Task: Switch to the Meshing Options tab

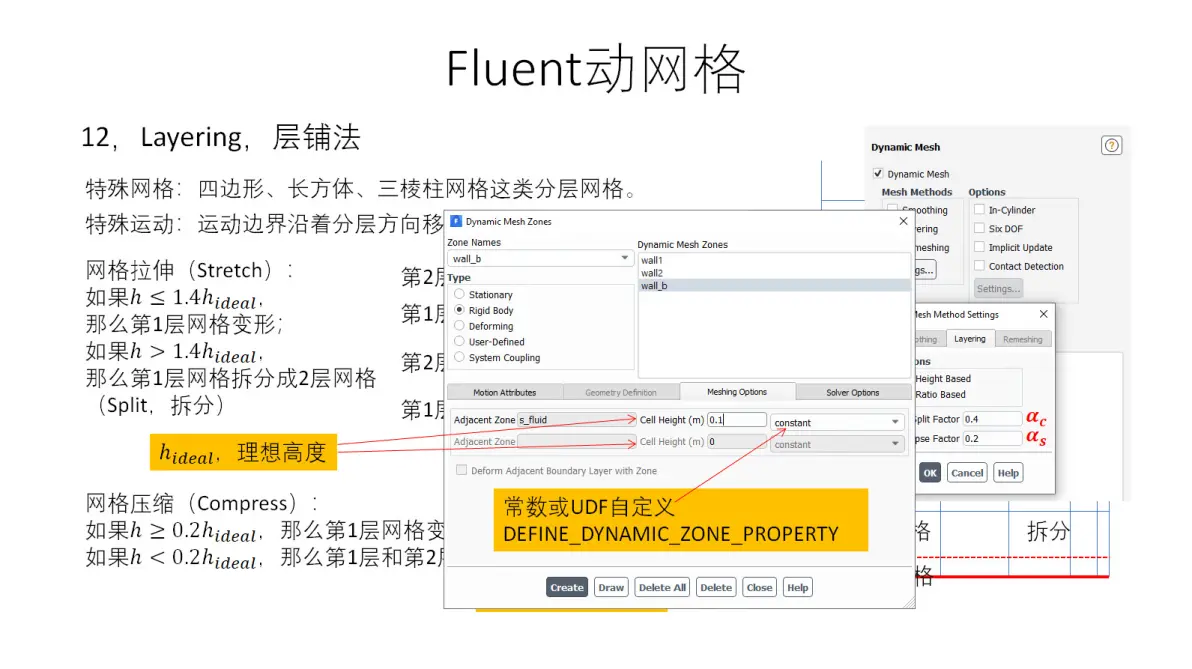Action: (737, 392)
